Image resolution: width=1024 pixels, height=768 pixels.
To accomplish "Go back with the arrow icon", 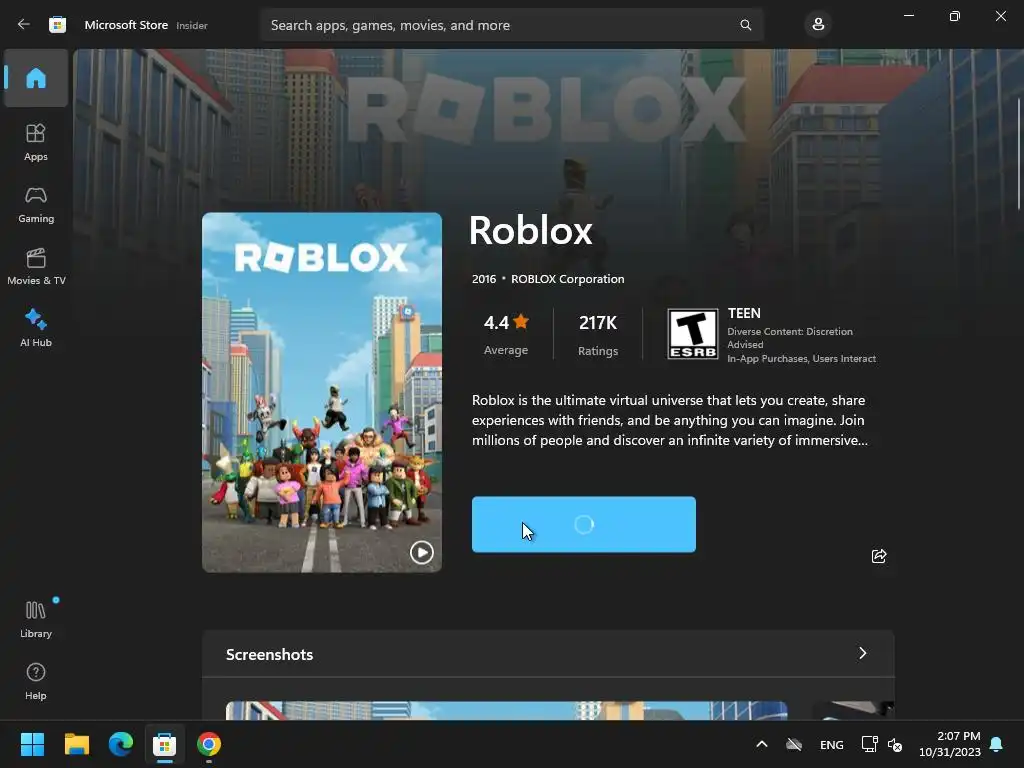I will [x=24, y=24].
